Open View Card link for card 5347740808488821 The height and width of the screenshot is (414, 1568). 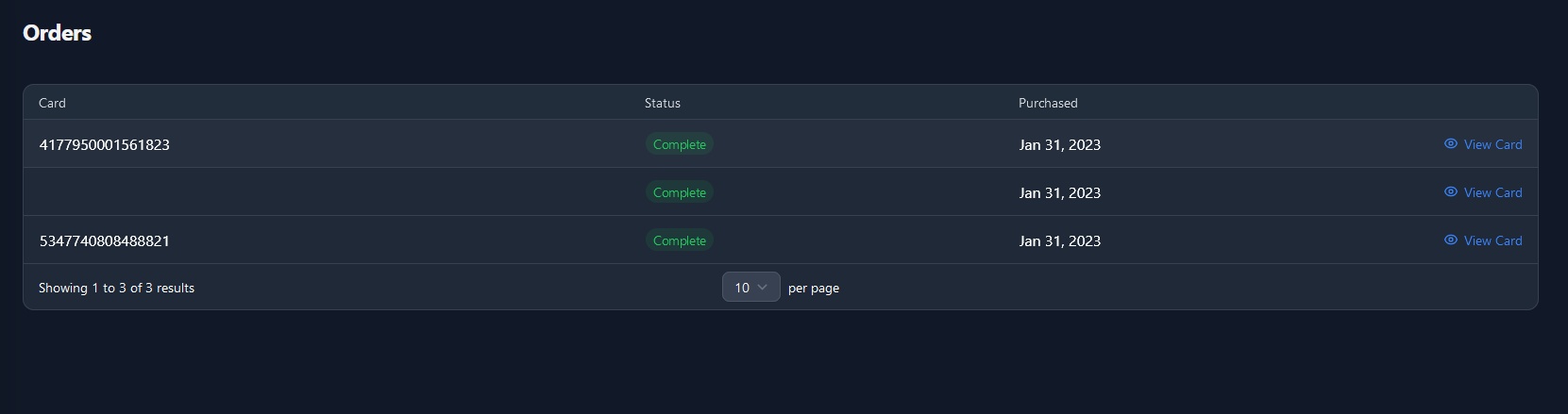[1483, 240]
